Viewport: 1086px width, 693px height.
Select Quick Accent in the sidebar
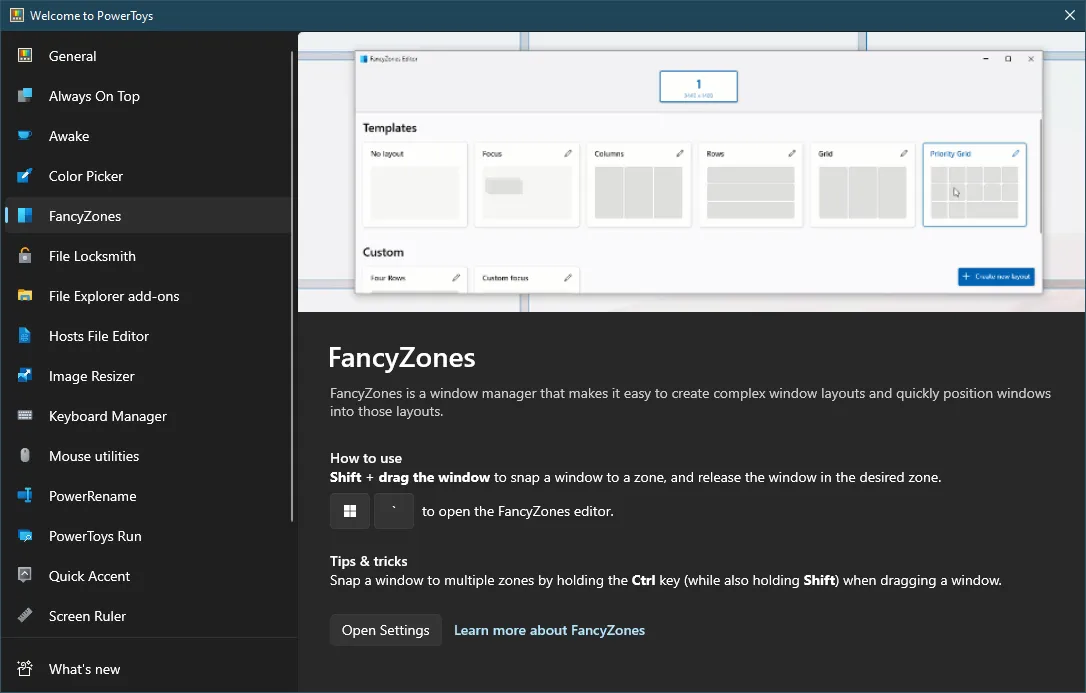point(89,576)
